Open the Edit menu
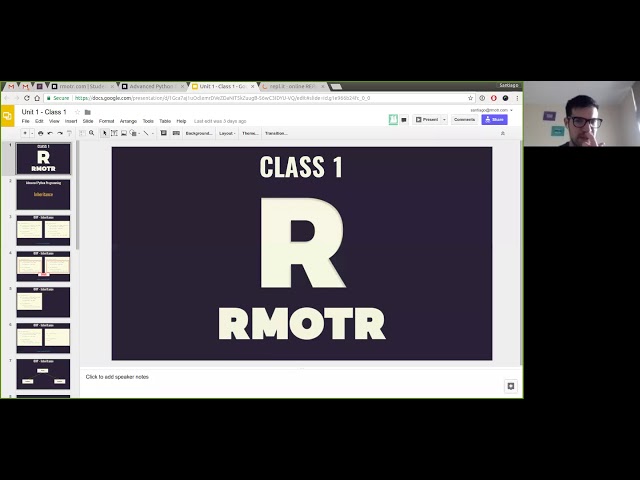 pos(39,121)
